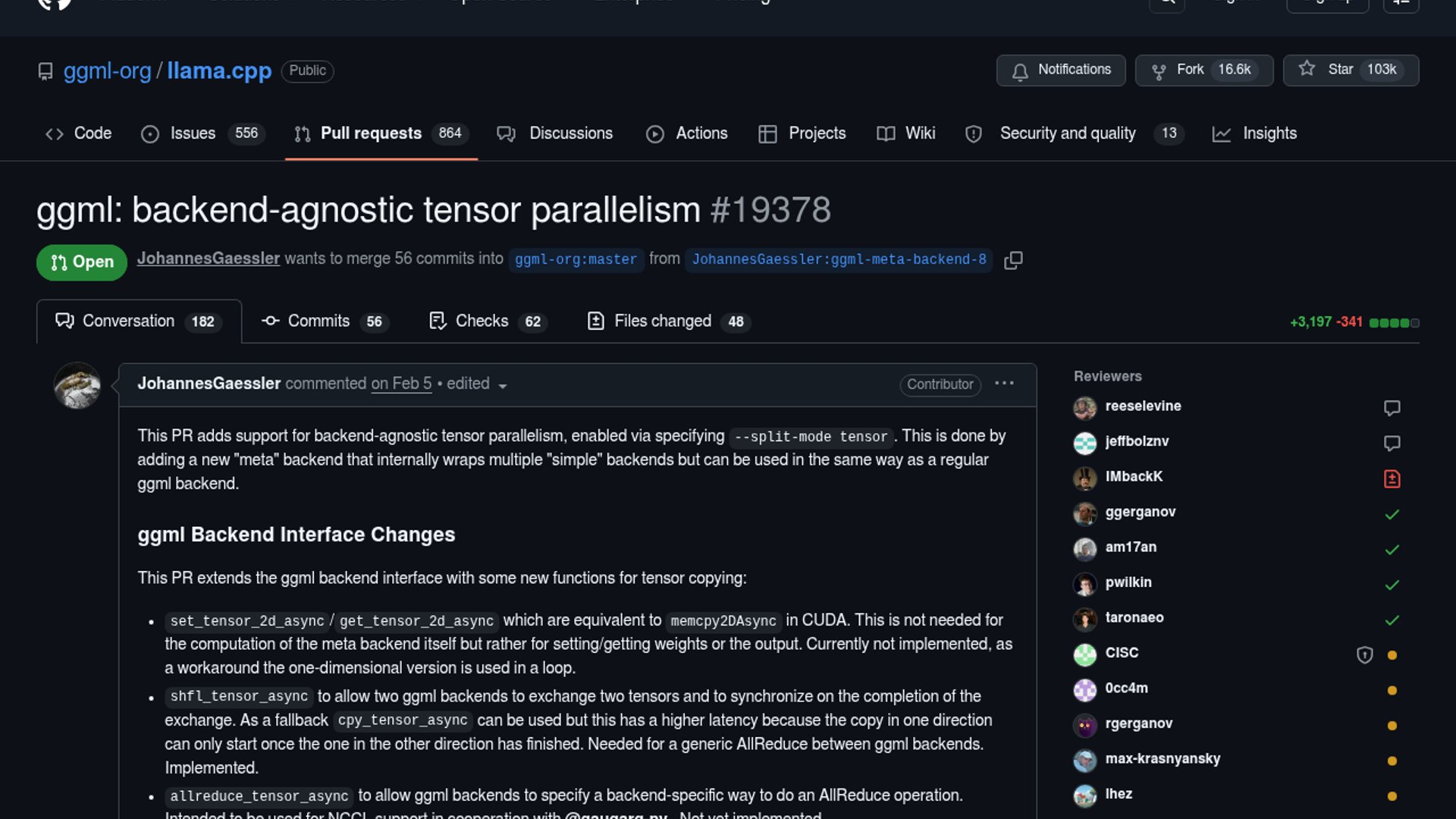The height and width of the screenshot is (819, 1456).
Task: Open the Issues tab with 556 count
Action: [202, 133]
